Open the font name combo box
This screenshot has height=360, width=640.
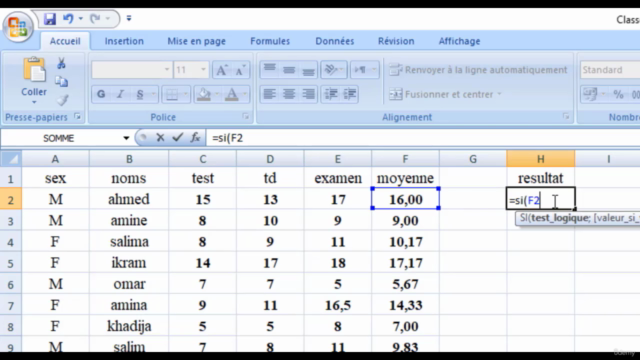pos(131,70)
